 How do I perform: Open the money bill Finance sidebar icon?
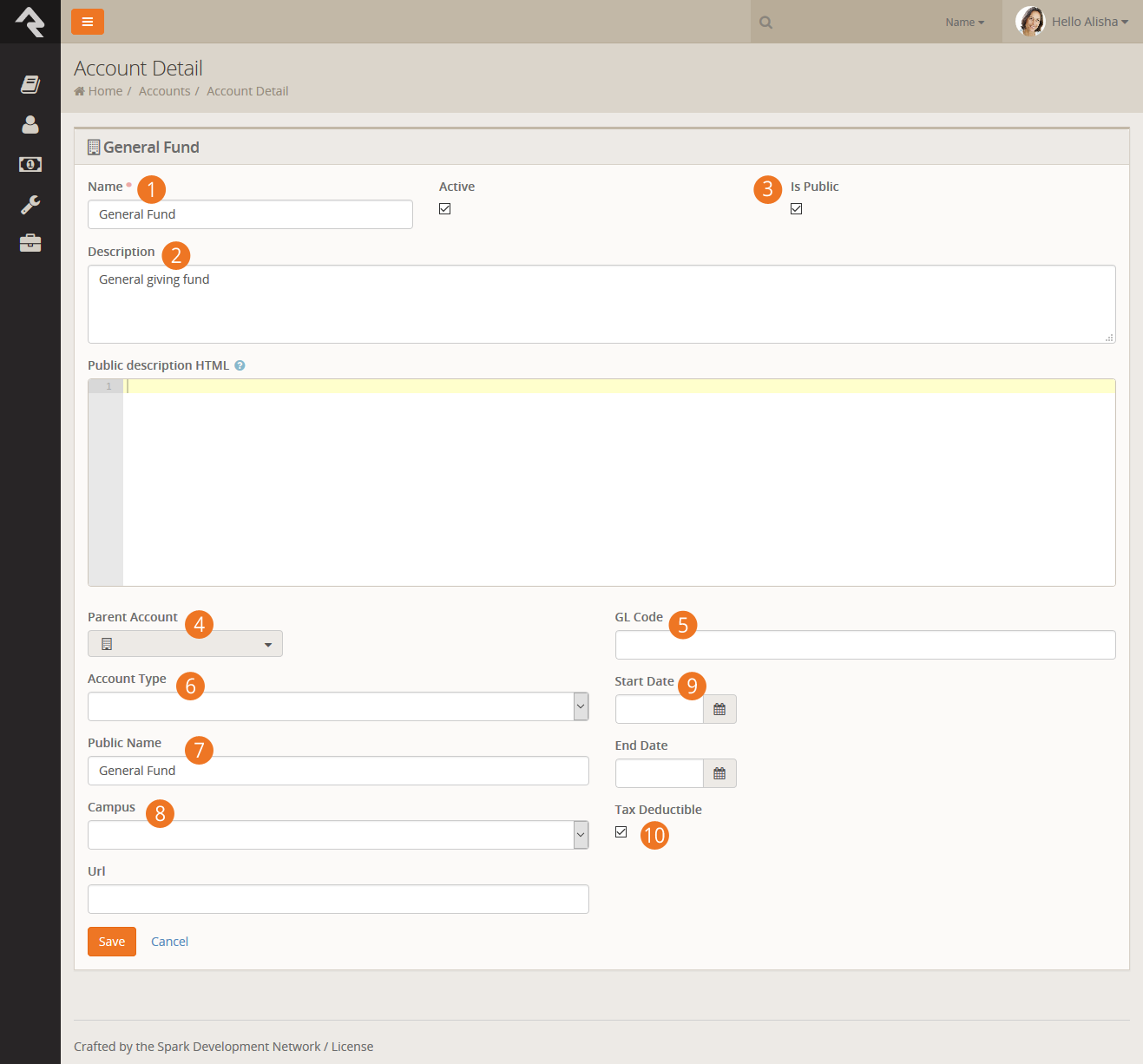pos(30,164)
